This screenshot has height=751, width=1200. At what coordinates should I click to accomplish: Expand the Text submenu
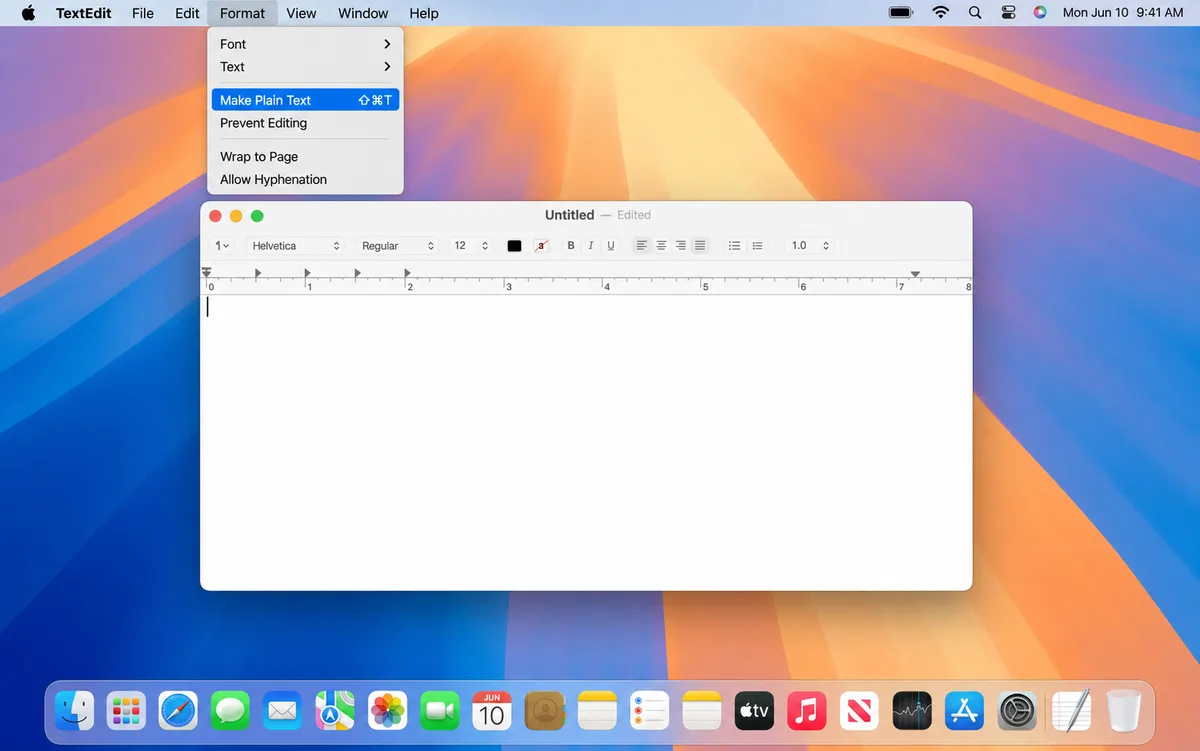305,67
